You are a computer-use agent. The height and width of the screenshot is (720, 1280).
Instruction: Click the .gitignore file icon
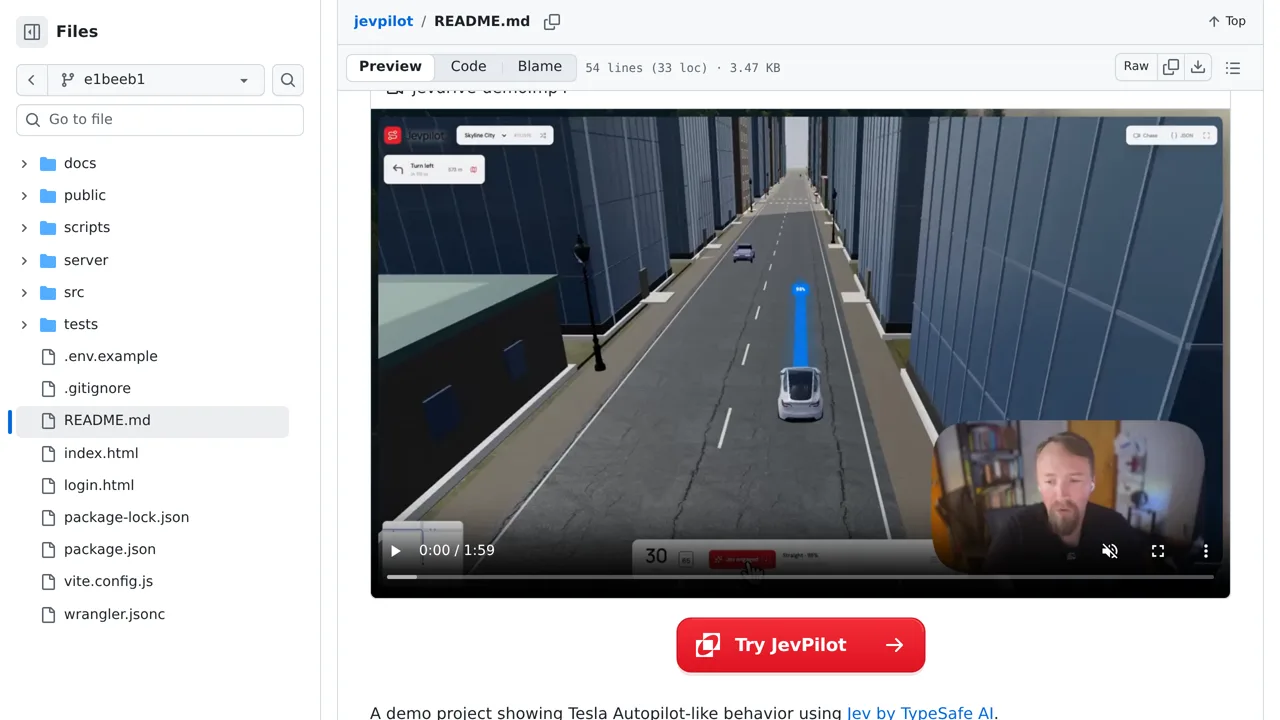click(x=48, y=388)
